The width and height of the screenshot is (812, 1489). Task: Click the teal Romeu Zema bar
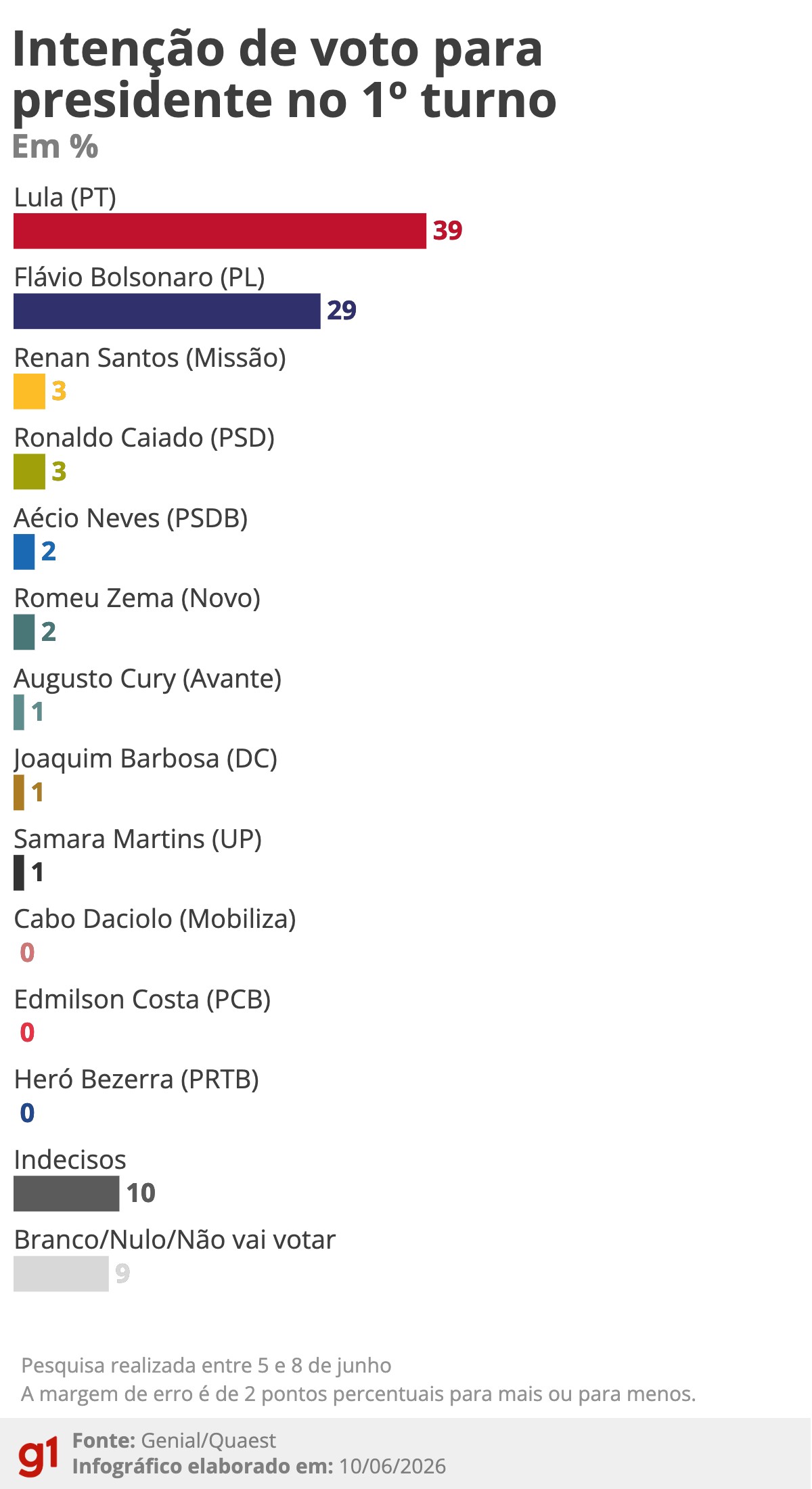(24, 632)
